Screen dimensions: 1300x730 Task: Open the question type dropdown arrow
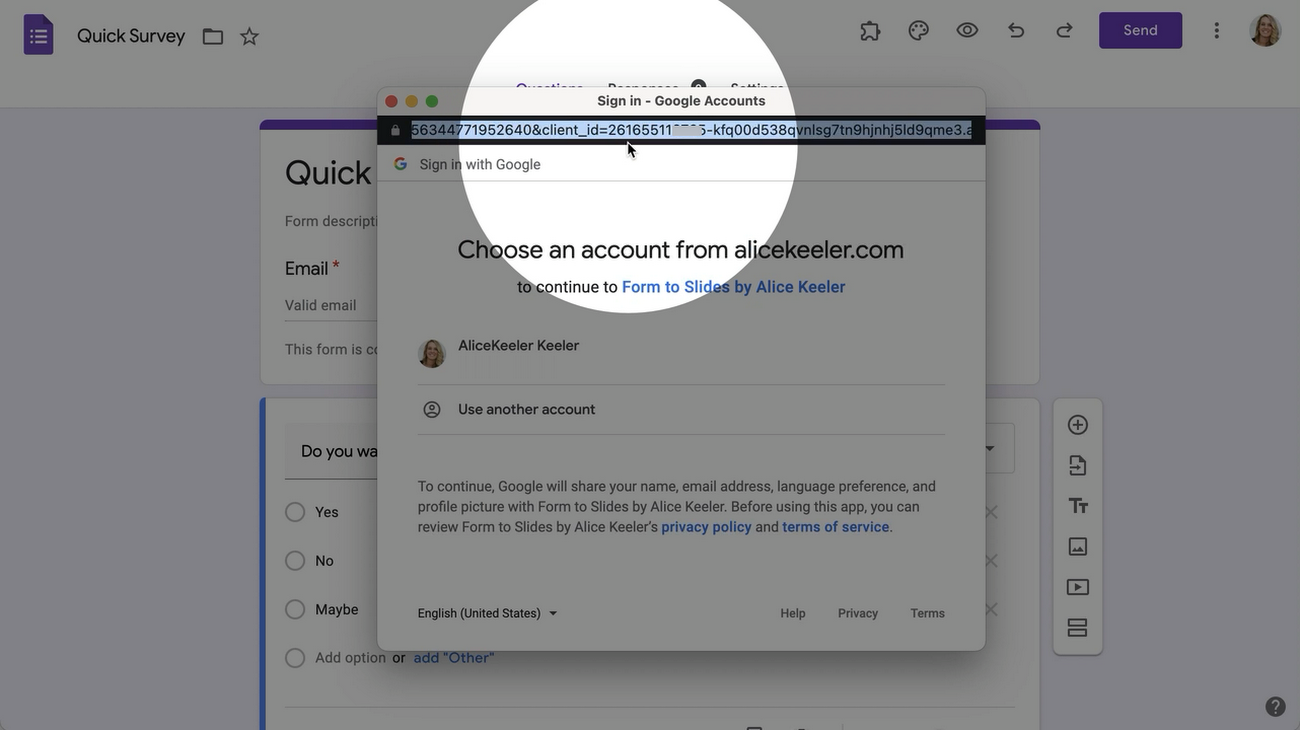[x=989, y=449]
